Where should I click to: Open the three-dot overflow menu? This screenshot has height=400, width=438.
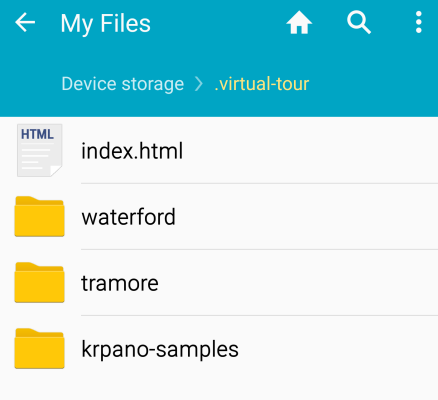coord(419,22)
